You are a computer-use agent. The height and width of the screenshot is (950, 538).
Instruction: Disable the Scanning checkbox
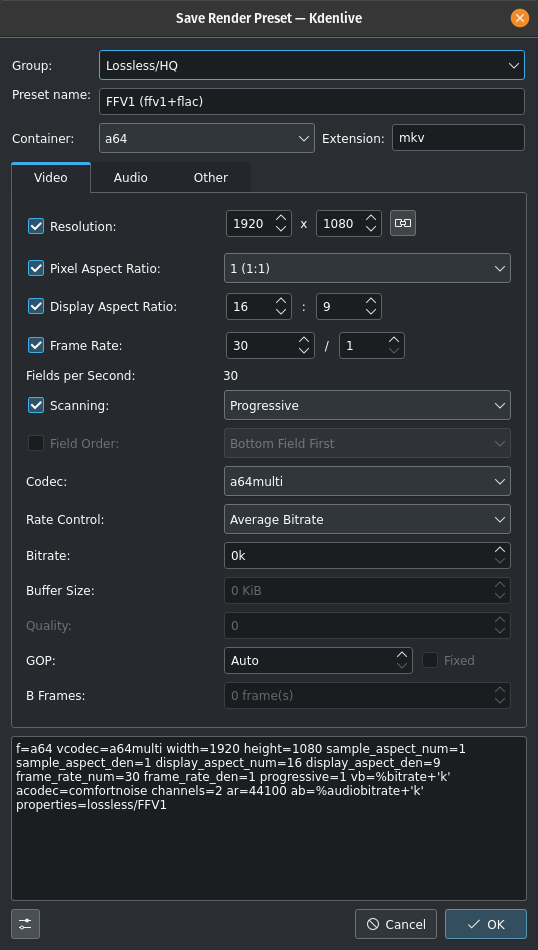pos(36,405)
